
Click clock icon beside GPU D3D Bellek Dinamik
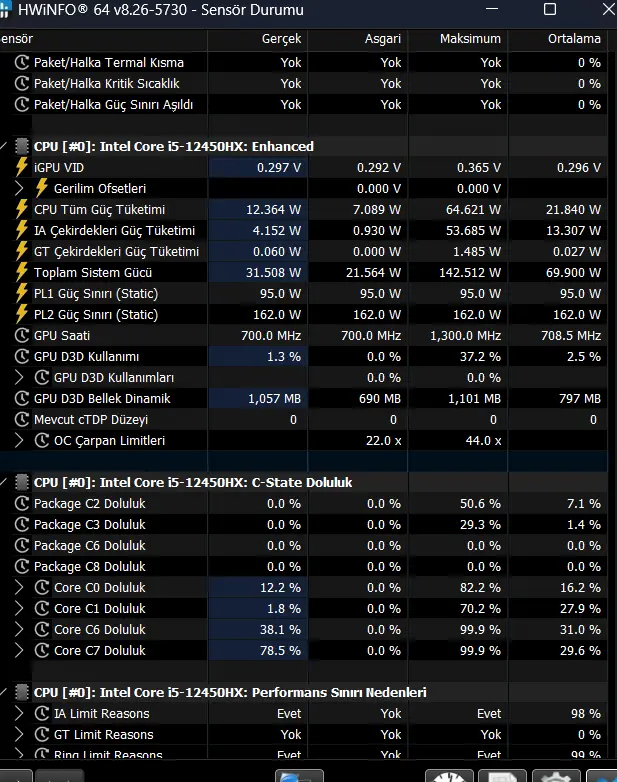click(22, 398)
